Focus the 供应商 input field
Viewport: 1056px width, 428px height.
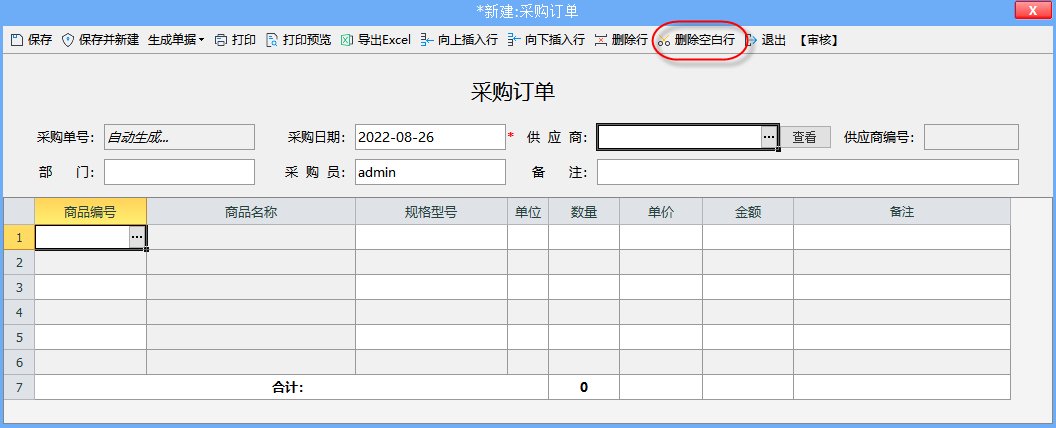(x=680, y=137)
